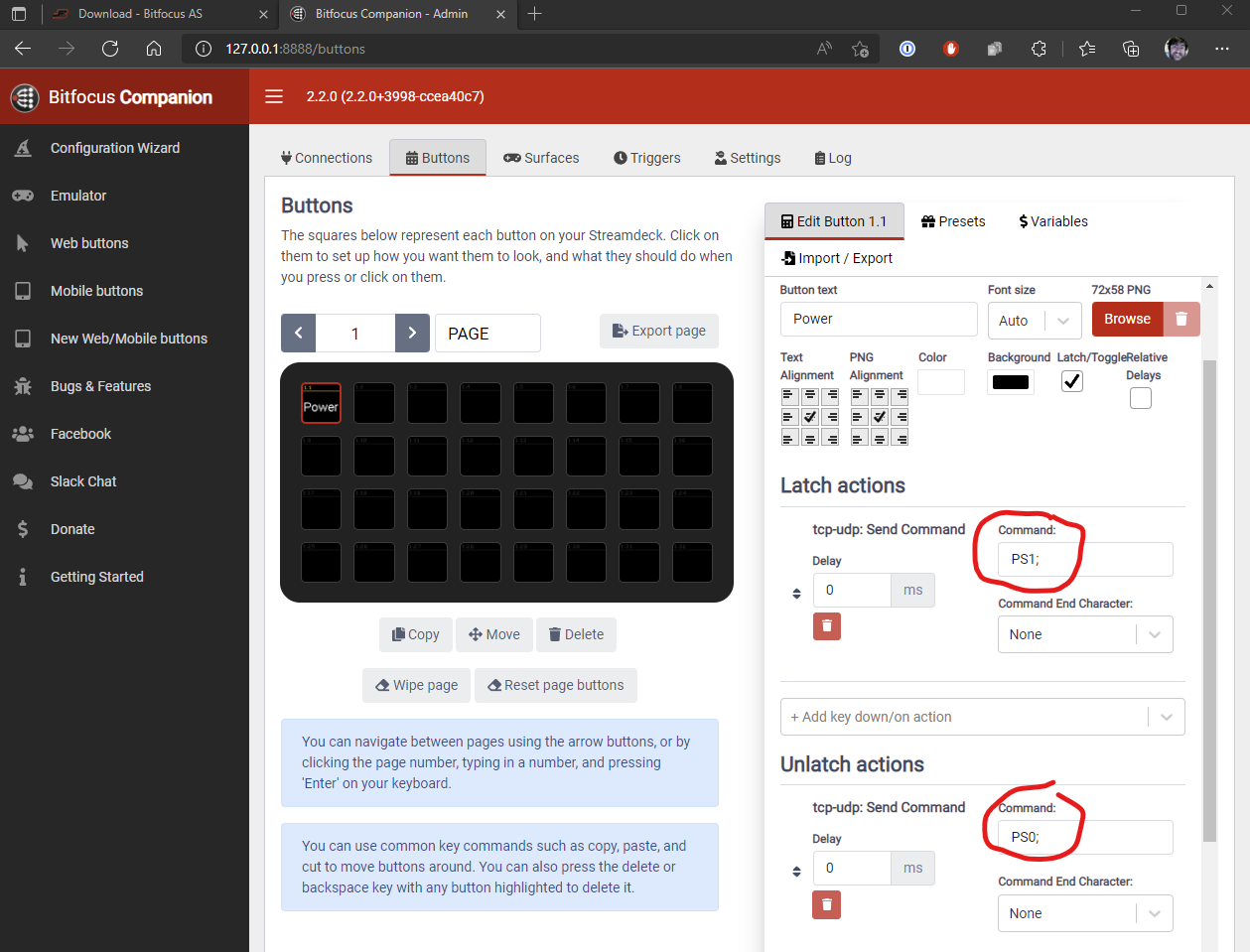The height and width of the screenshot is (952, 1250).
Task: Click the Reset page buttons button
Action: pos(556,685)
